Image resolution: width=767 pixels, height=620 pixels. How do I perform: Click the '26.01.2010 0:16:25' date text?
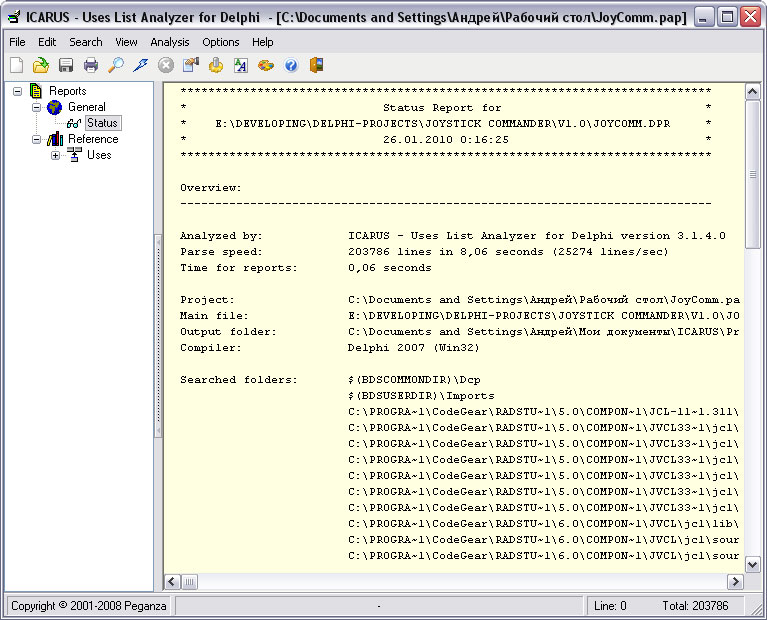446,140
